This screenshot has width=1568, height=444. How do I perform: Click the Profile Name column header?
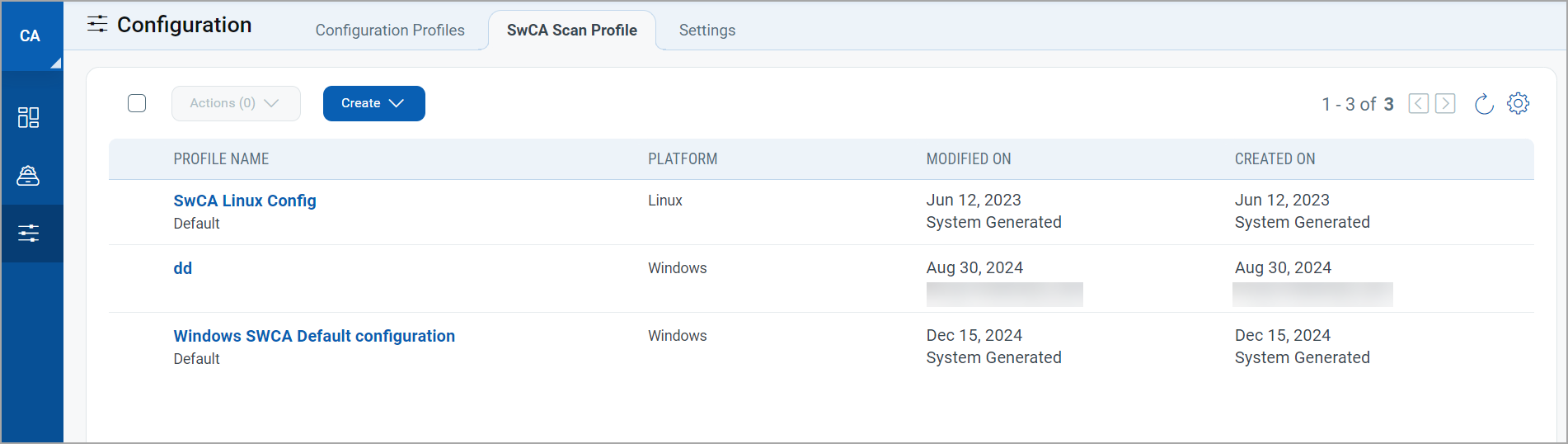pos(221,159)
